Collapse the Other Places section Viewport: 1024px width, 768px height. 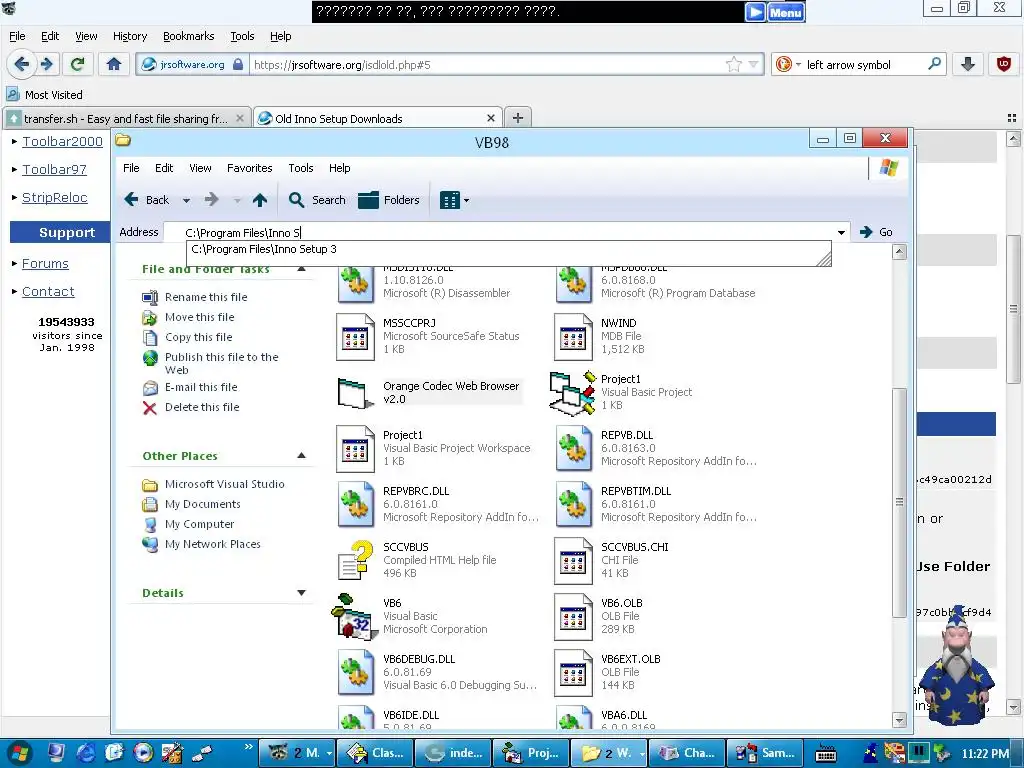301,455
